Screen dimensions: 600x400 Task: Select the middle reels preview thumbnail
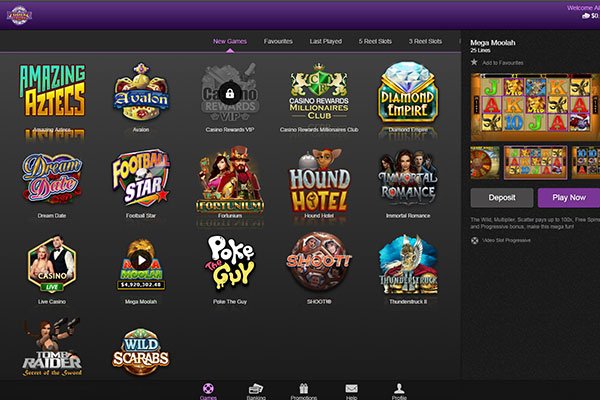click(535, 162)
